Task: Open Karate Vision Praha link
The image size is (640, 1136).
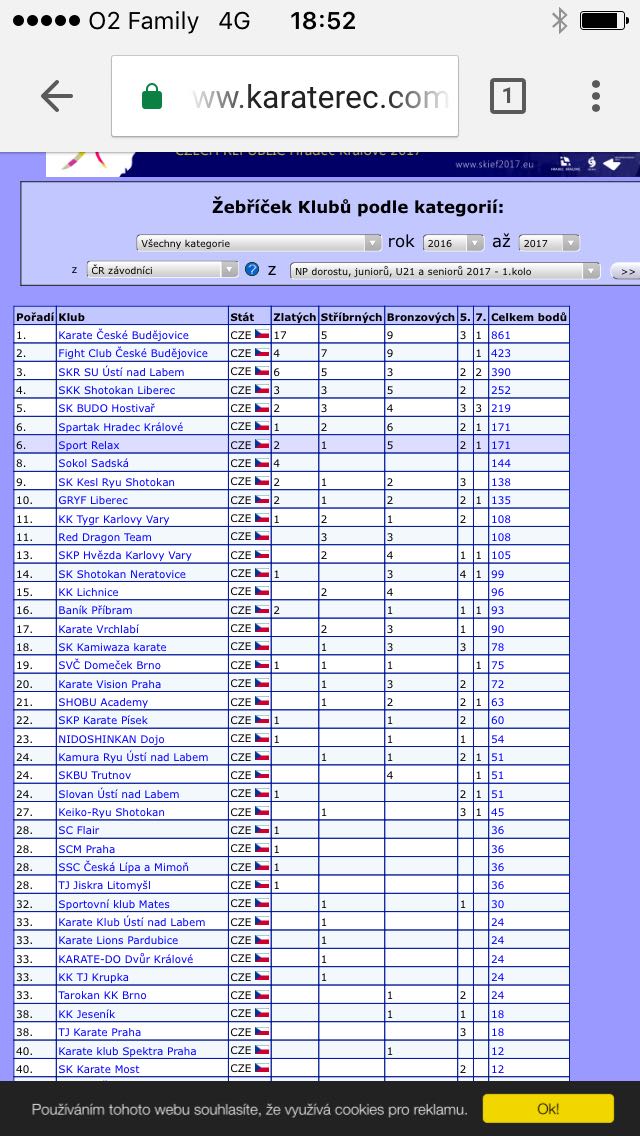Action: pos(109,684)
